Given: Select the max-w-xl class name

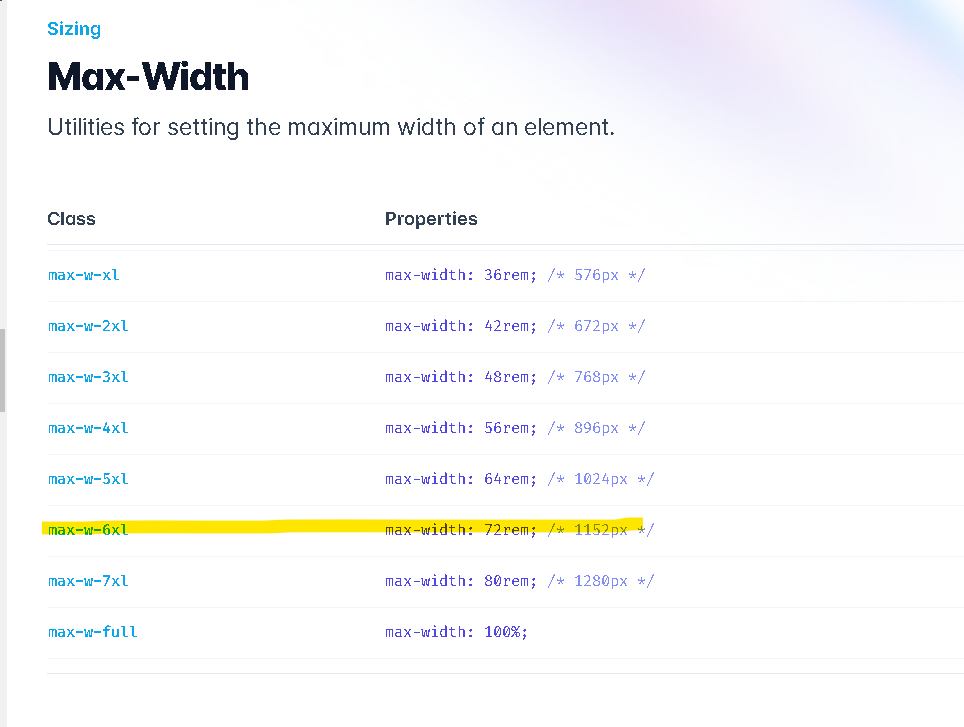Looking at the screenshot, I should 84,275.
